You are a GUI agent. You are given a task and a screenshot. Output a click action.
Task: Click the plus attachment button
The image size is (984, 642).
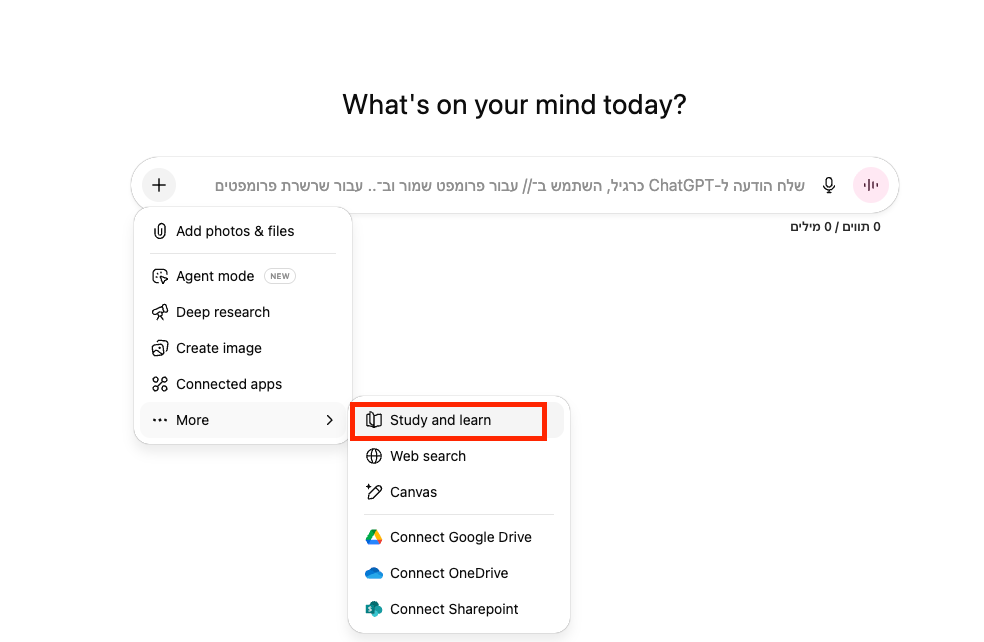159,185
